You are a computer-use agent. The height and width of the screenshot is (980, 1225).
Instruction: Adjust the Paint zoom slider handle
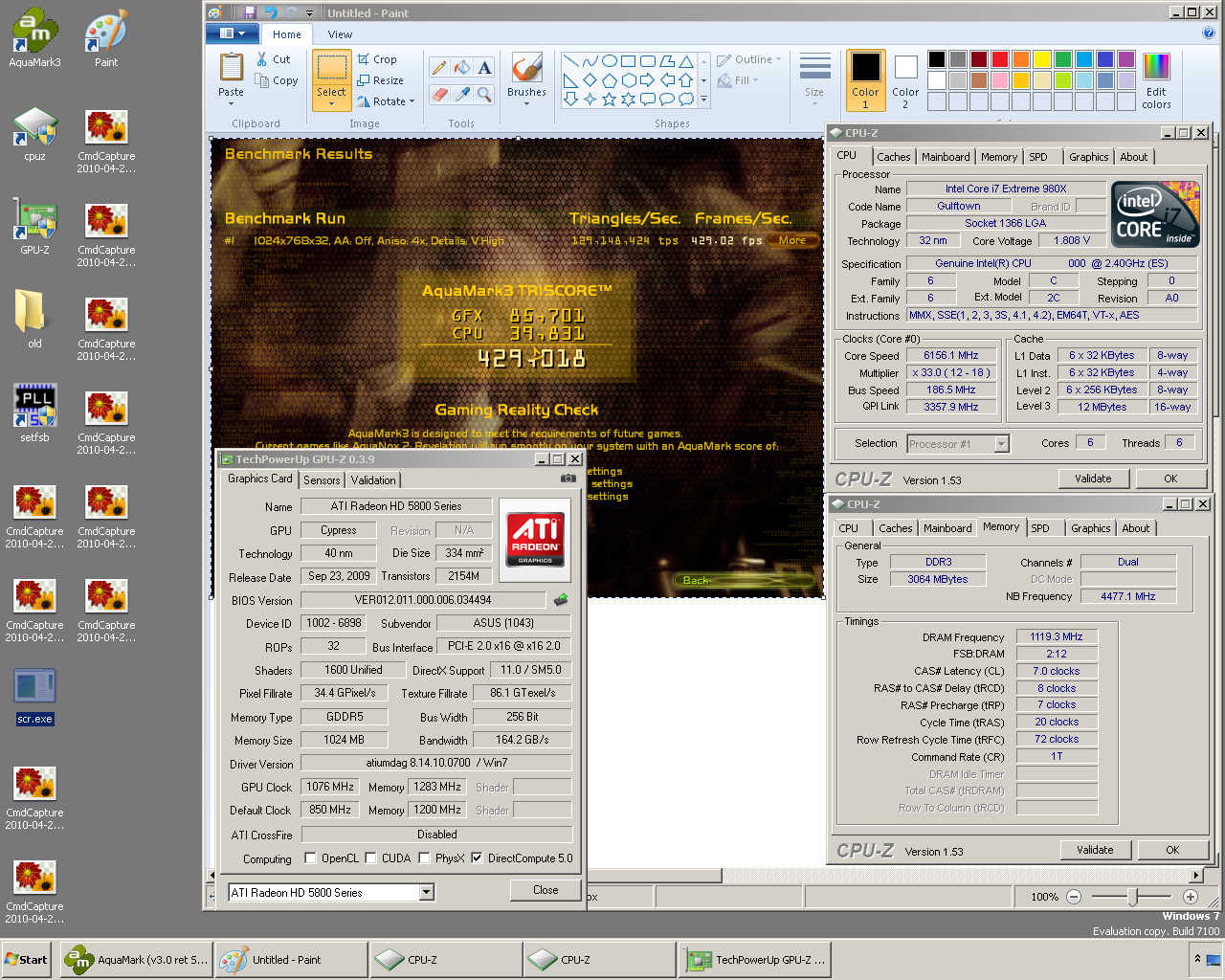coord(1133,897)
